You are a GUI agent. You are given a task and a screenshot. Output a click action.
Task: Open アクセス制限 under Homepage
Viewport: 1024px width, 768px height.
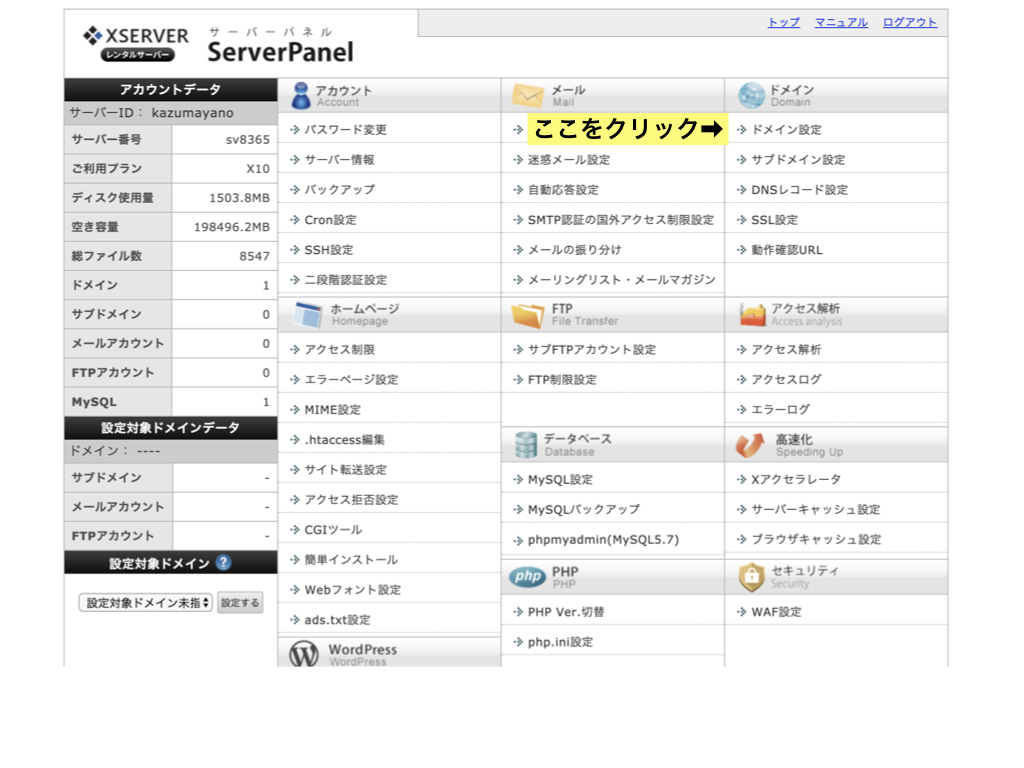click(x=340, y=350)
